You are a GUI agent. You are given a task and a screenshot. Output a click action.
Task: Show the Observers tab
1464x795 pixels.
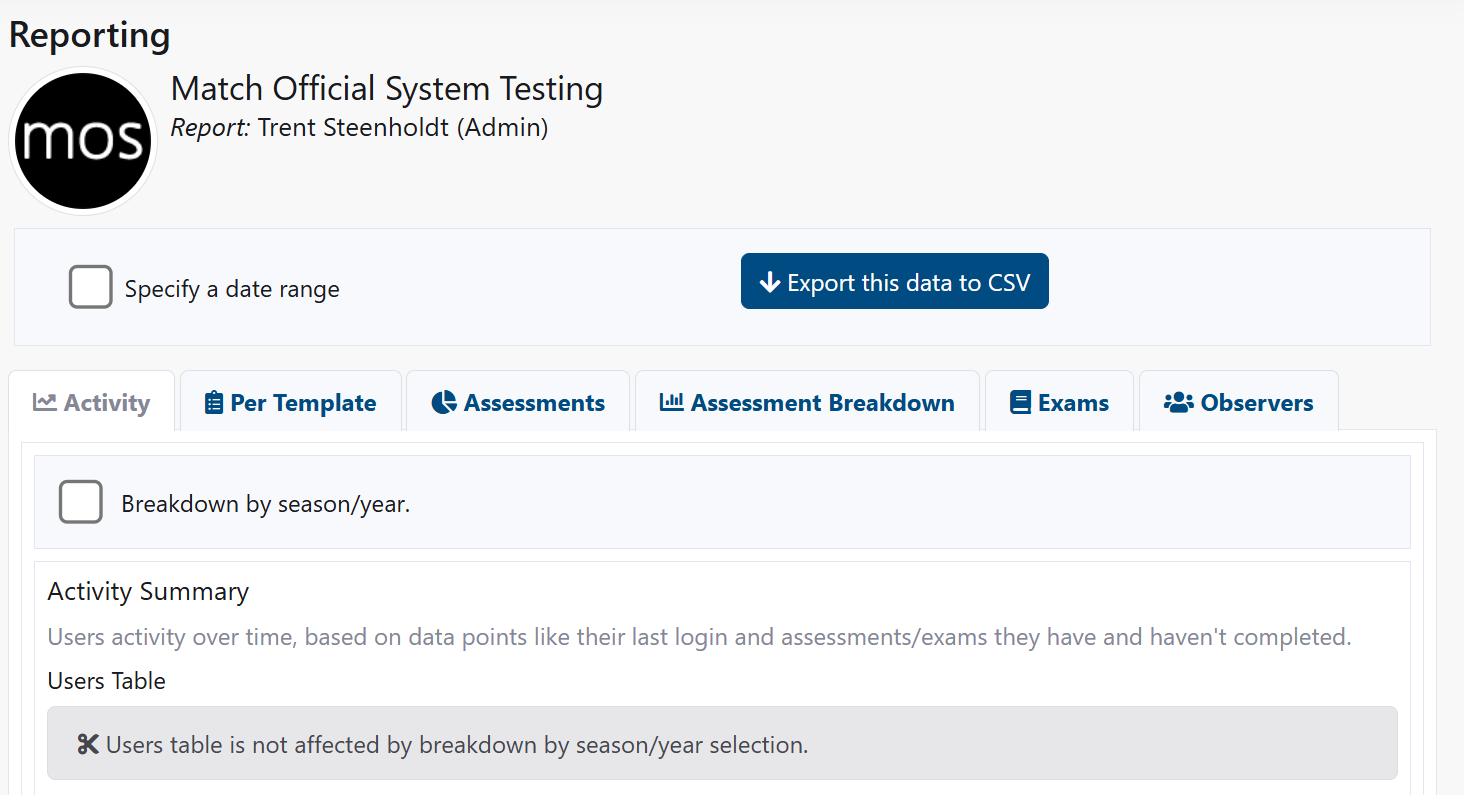(x=1256, y=403)
